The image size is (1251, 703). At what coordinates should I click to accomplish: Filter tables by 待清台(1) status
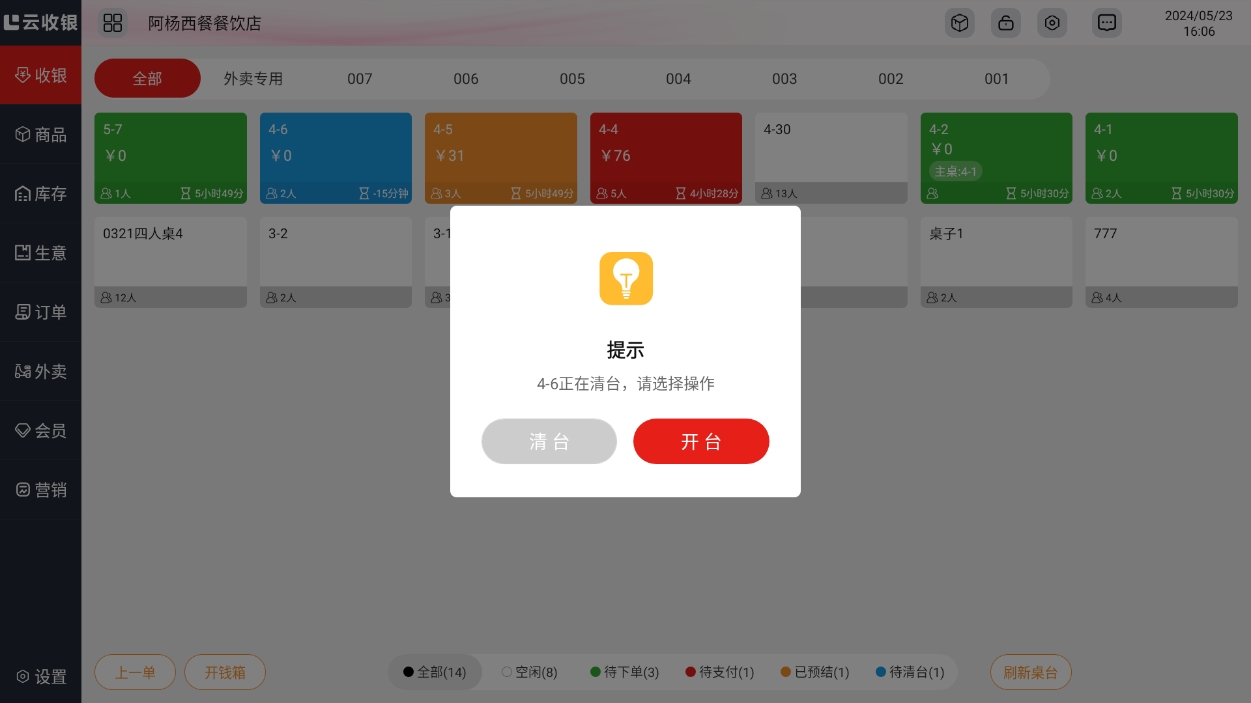click(909, 673)
